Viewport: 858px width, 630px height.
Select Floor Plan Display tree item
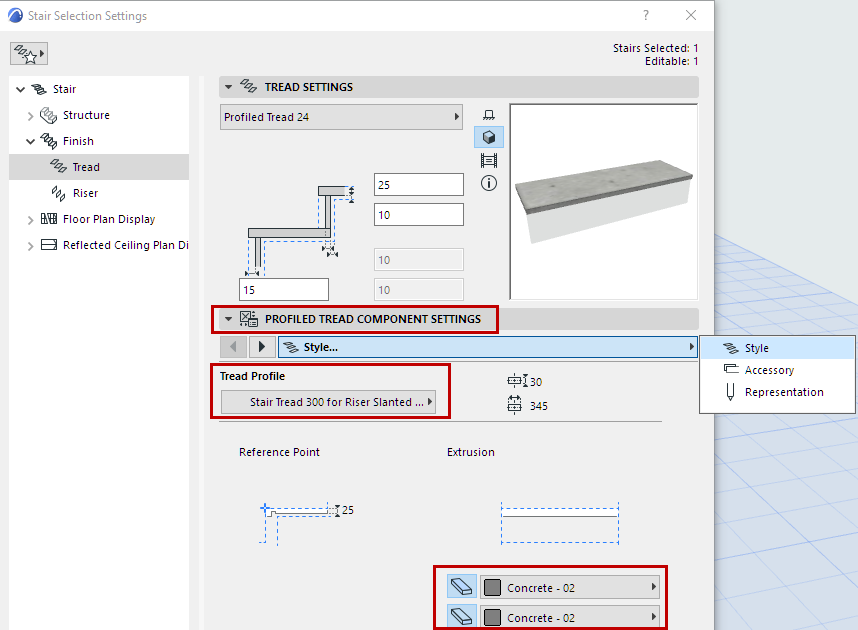click(109, 219)
